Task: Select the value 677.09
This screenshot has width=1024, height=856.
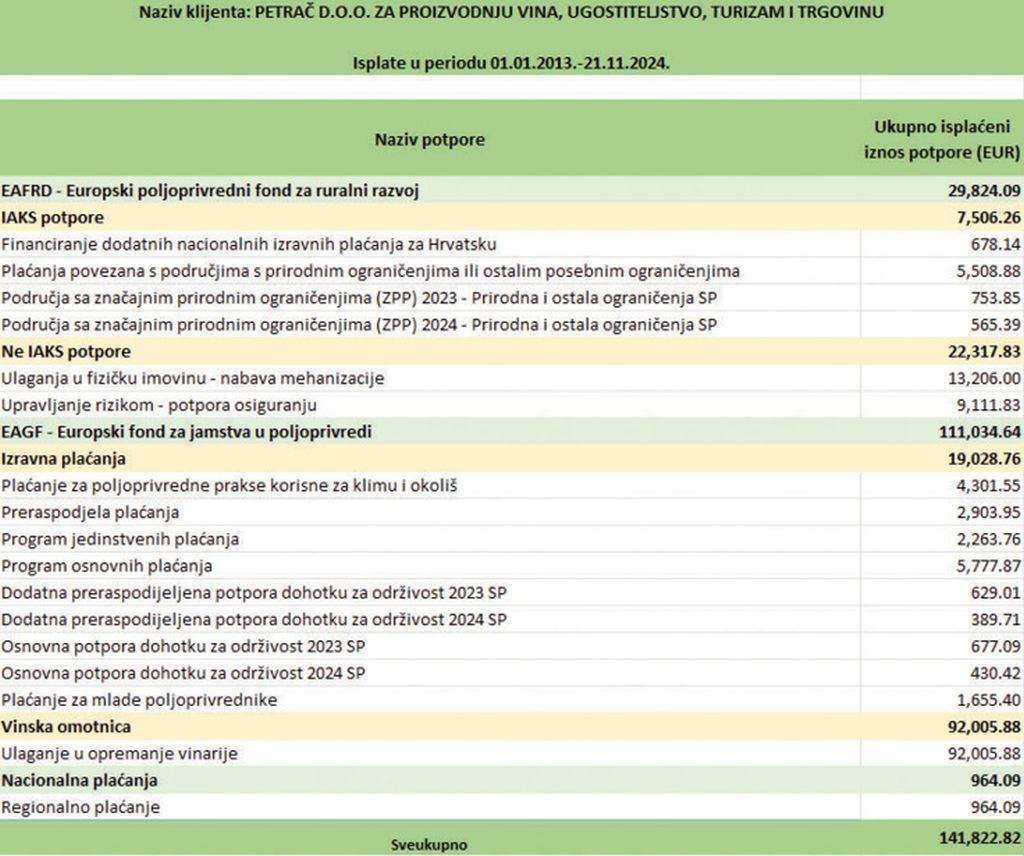Action: click(x=995, y=646)
